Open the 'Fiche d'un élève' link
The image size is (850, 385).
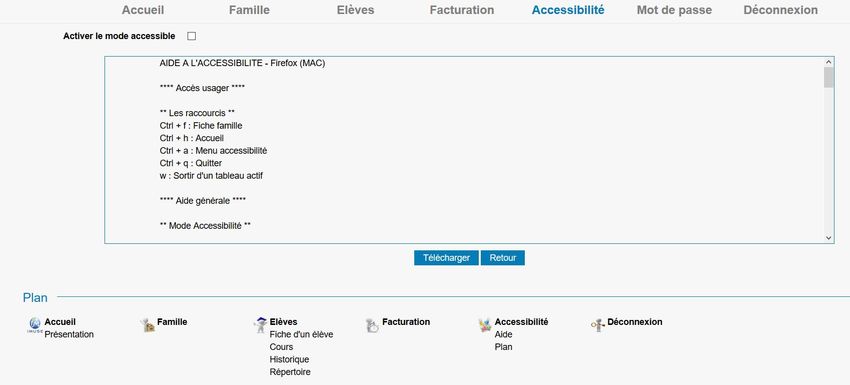(301, 335)
